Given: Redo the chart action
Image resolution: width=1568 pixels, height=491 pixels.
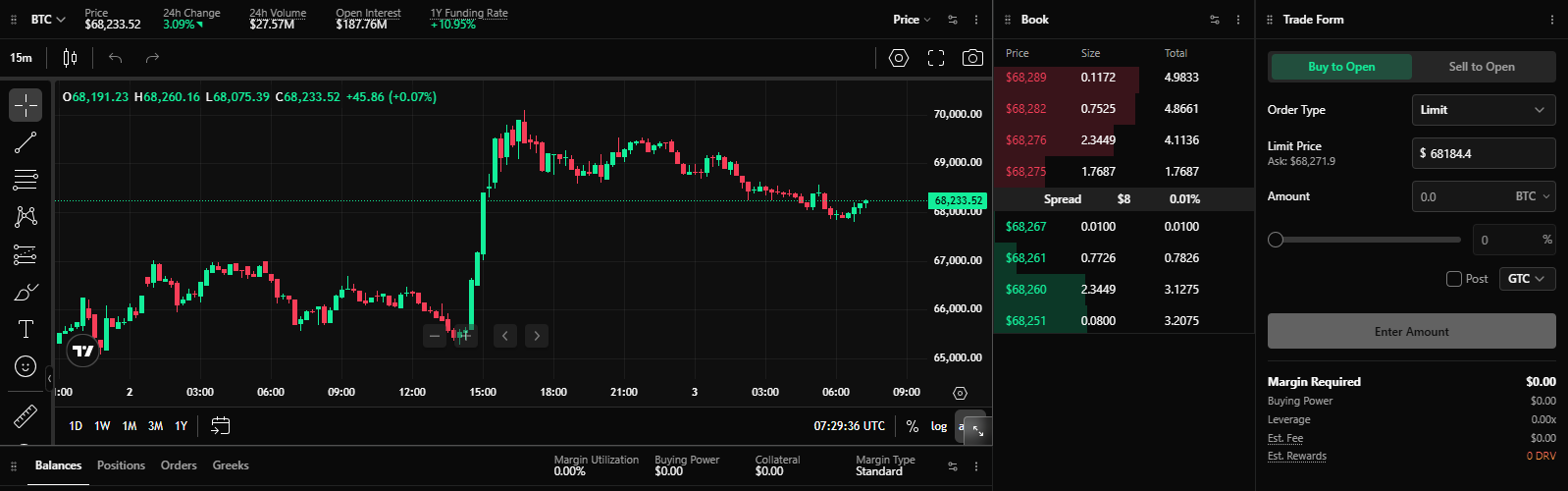Looking at the screenshot, I should (x=152, y=58).
